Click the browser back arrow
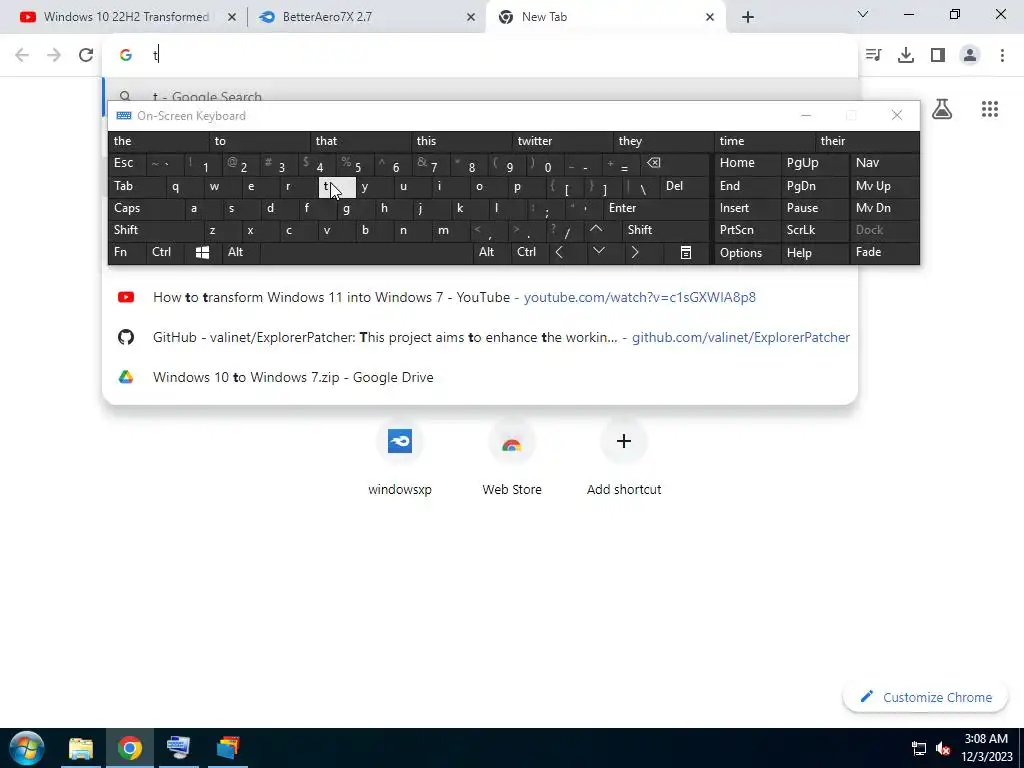1024x768 pixels. pyautogui.click(x=22, y=55)
